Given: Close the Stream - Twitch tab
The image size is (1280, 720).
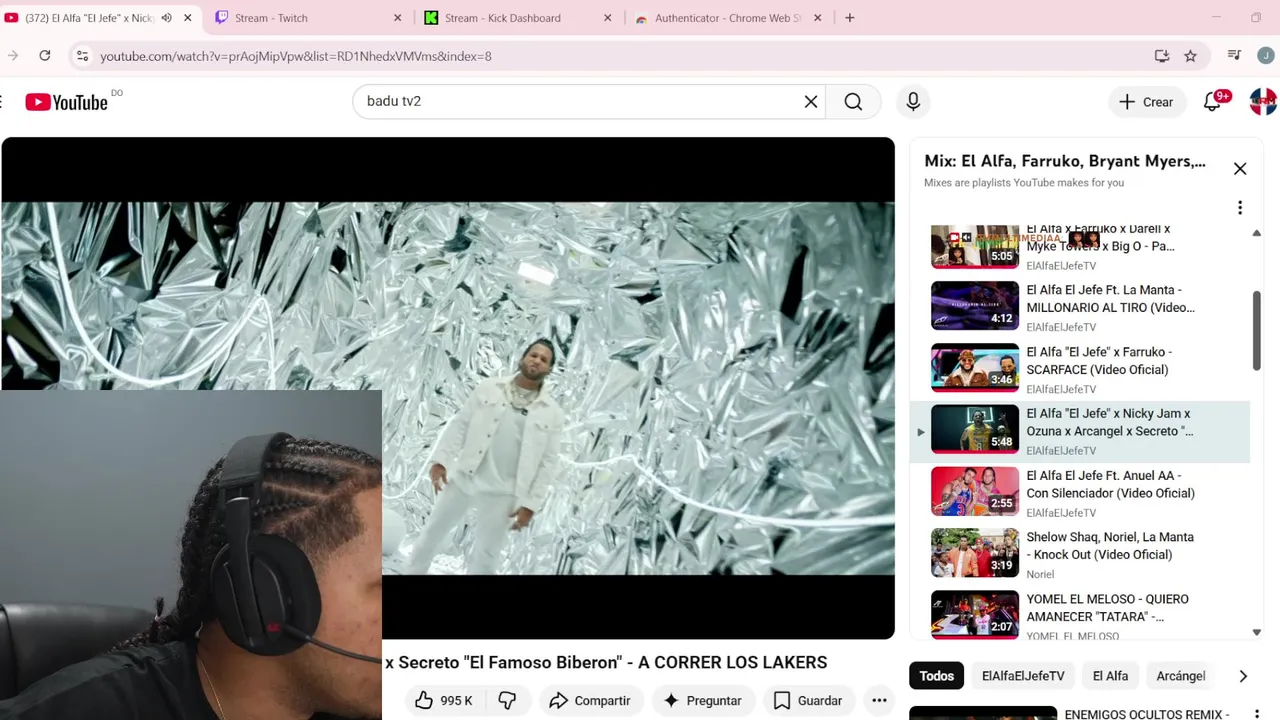Looking at the screenshot, I should pos(397,18).
